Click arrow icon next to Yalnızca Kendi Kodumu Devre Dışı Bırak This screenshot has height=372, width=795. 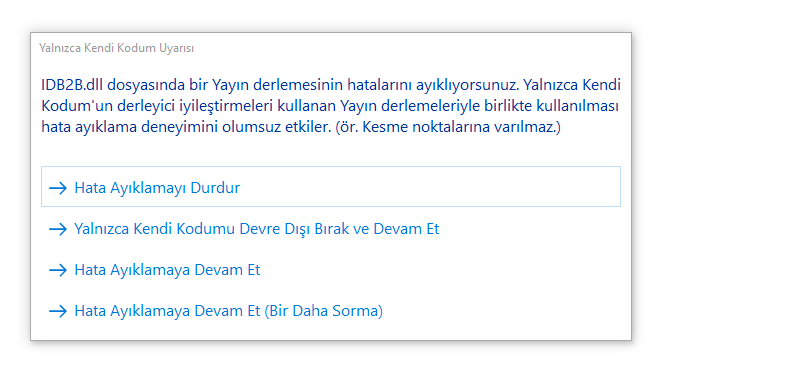click(x=58, y=229)
